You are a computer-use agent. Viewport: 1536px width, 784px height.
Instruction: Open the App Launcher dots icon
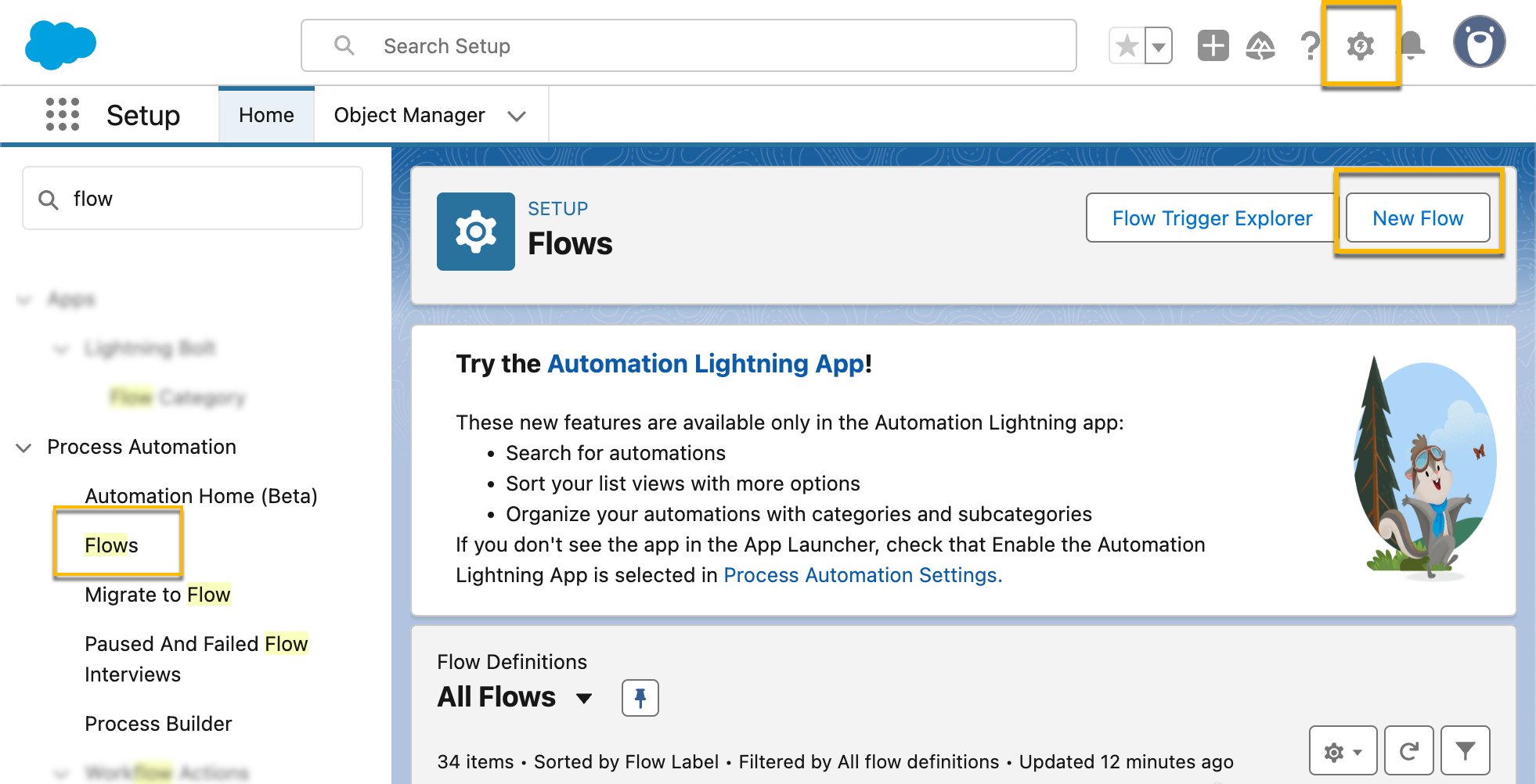pos(63,114)
